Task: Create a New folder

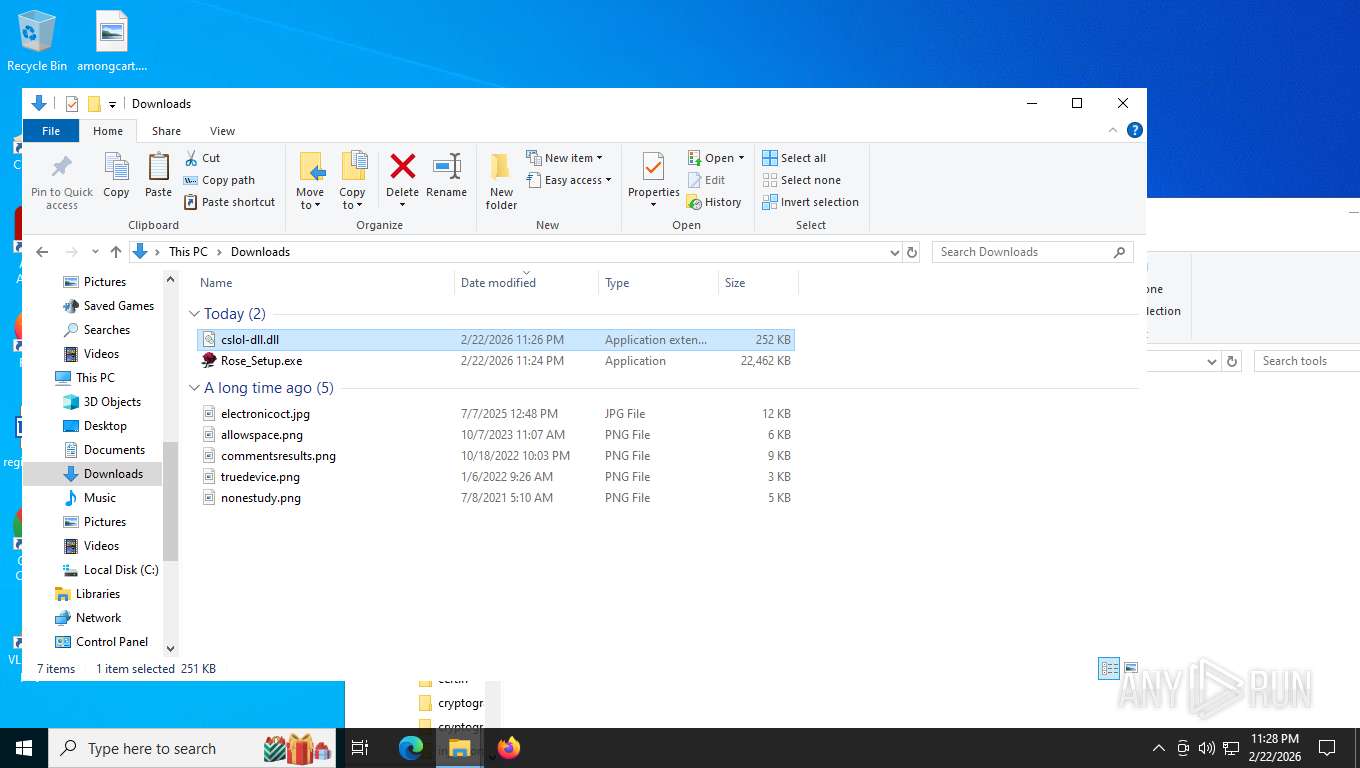Action: (501, 182)
